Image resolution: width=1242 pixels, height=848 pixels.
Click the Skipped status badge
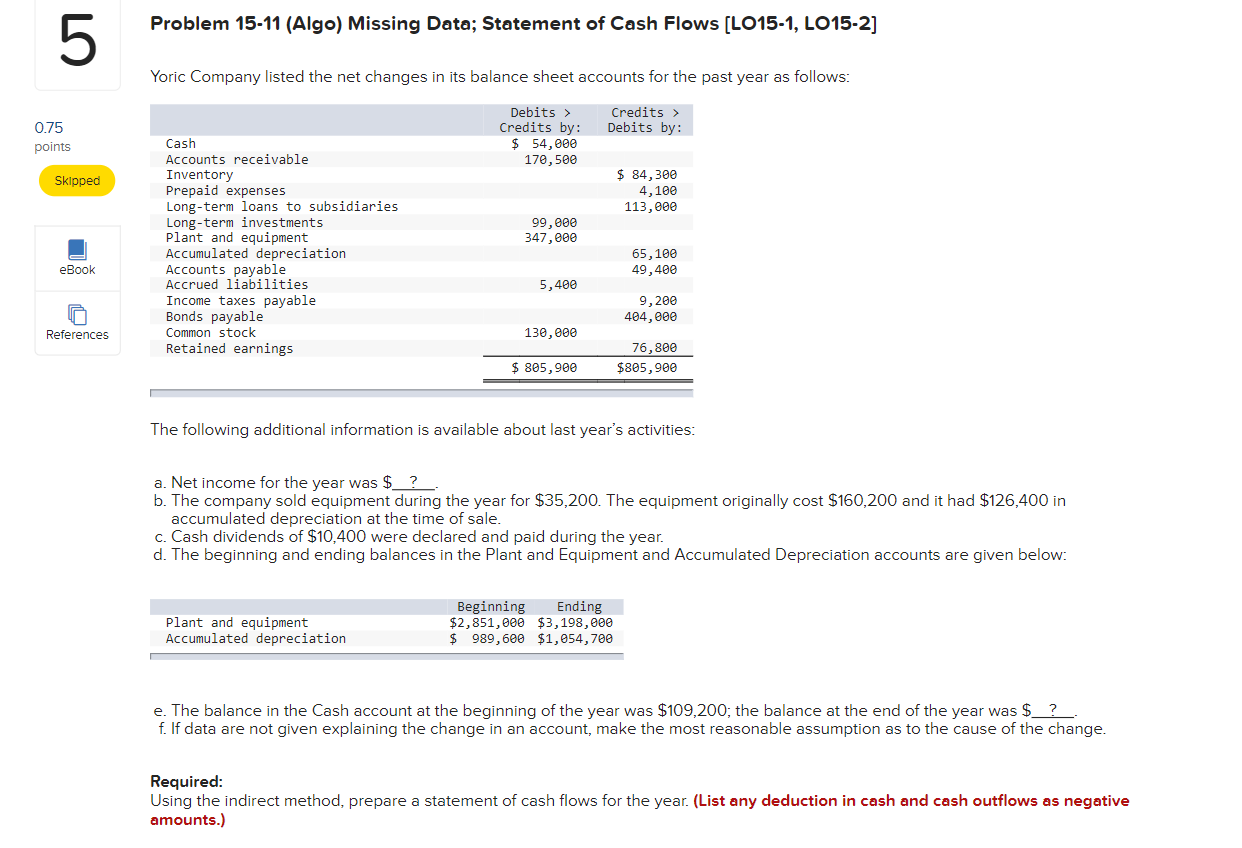[77, 180]
